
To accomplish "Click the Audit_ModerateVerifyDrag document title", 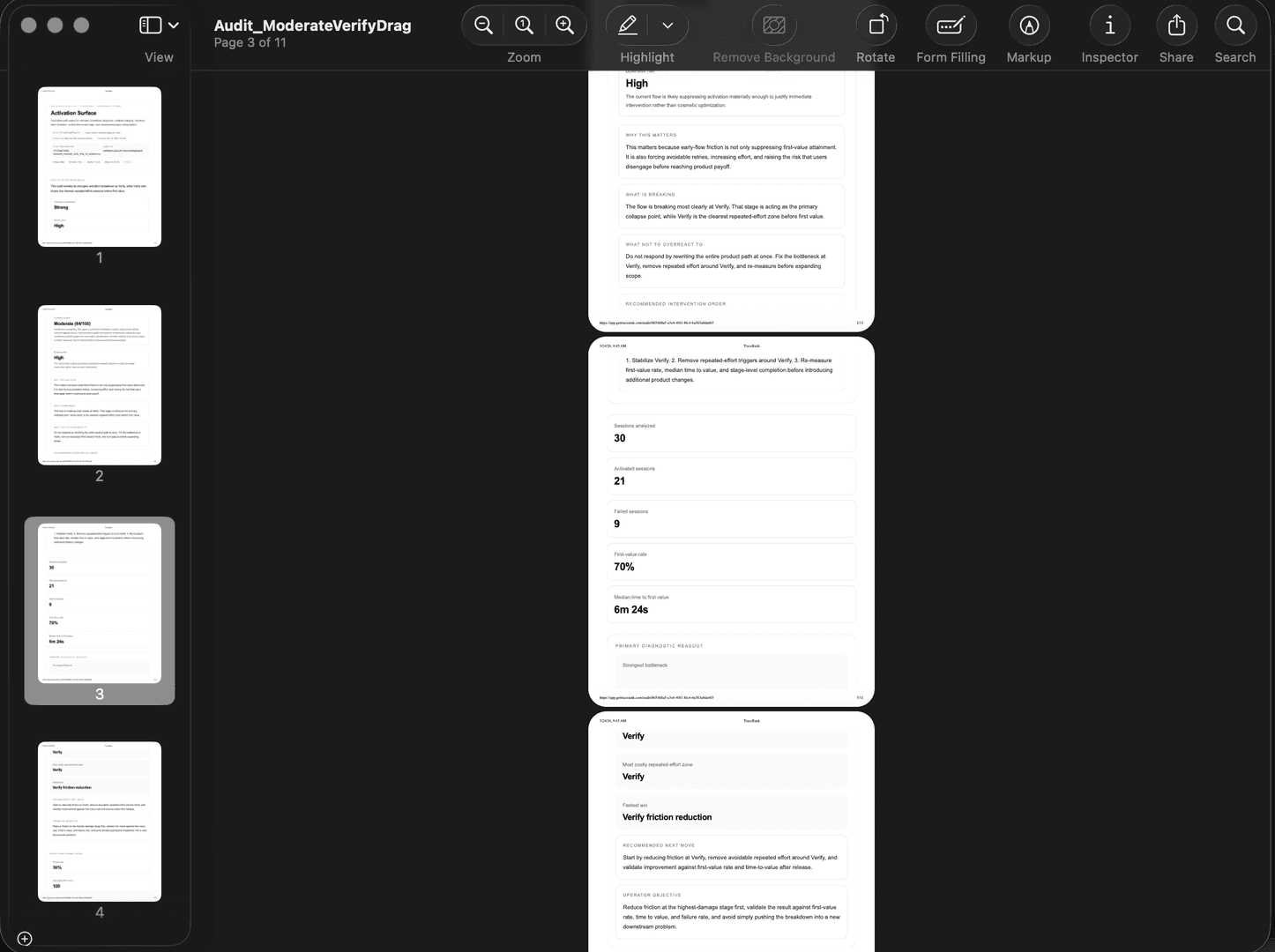I will point(312,26).
